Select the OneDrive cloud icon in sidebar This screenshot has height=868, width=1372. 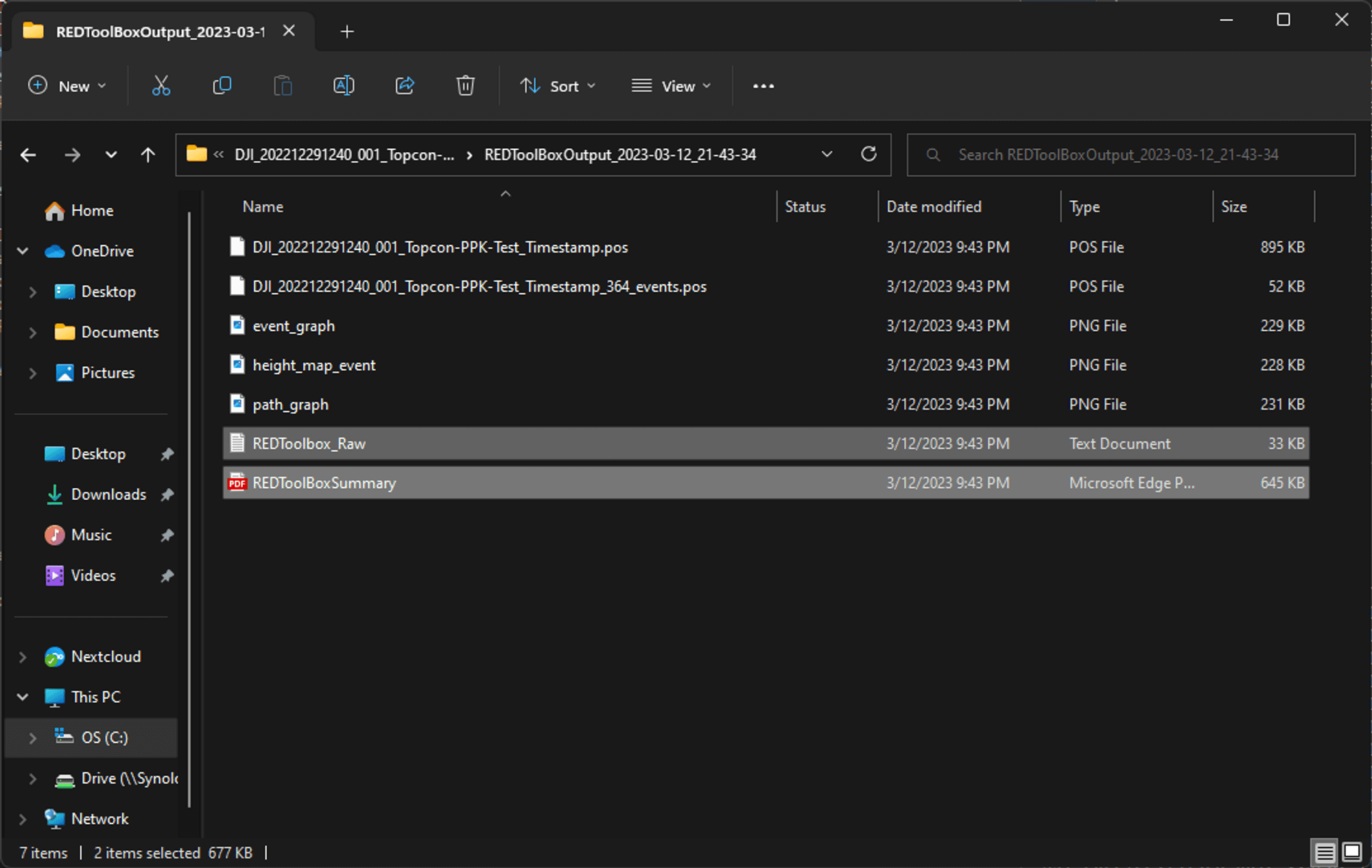click(x=56, y=251)
